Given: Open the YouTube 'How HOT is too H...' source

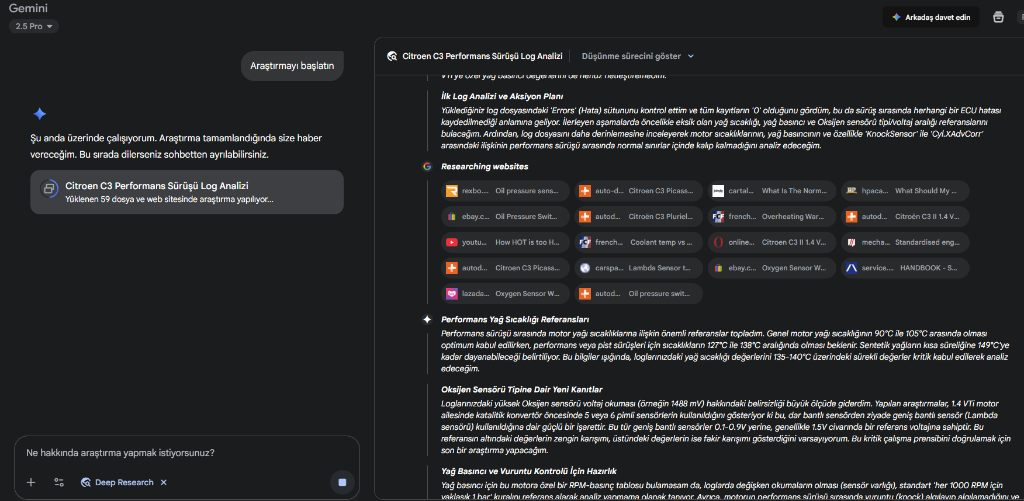Looking at the screenshot, I should (505, 242).
